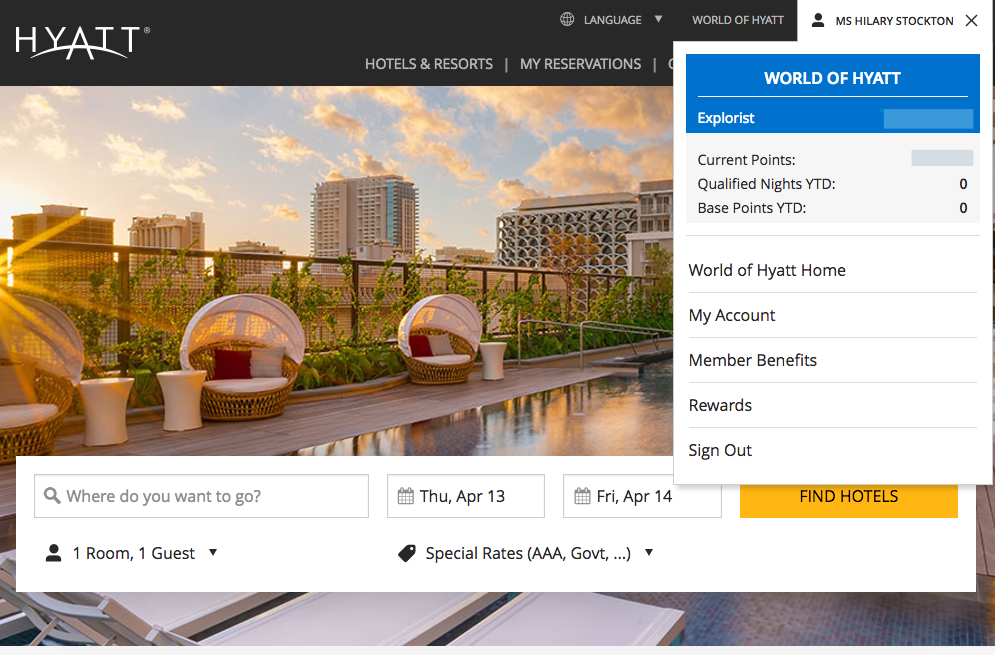The width and height of the screenshot is (995, 655).
Task: Expand the Special Rates dropdown arrow
Action: (649, 552)
